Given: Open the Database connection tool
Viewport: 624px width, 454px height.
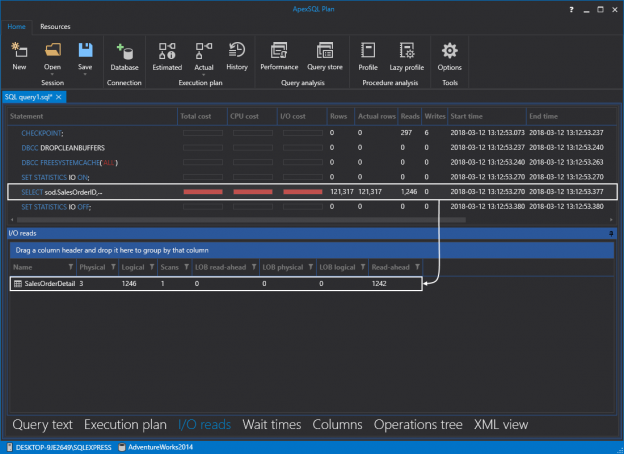Looking at the screenshot, I should pos(125,57).
